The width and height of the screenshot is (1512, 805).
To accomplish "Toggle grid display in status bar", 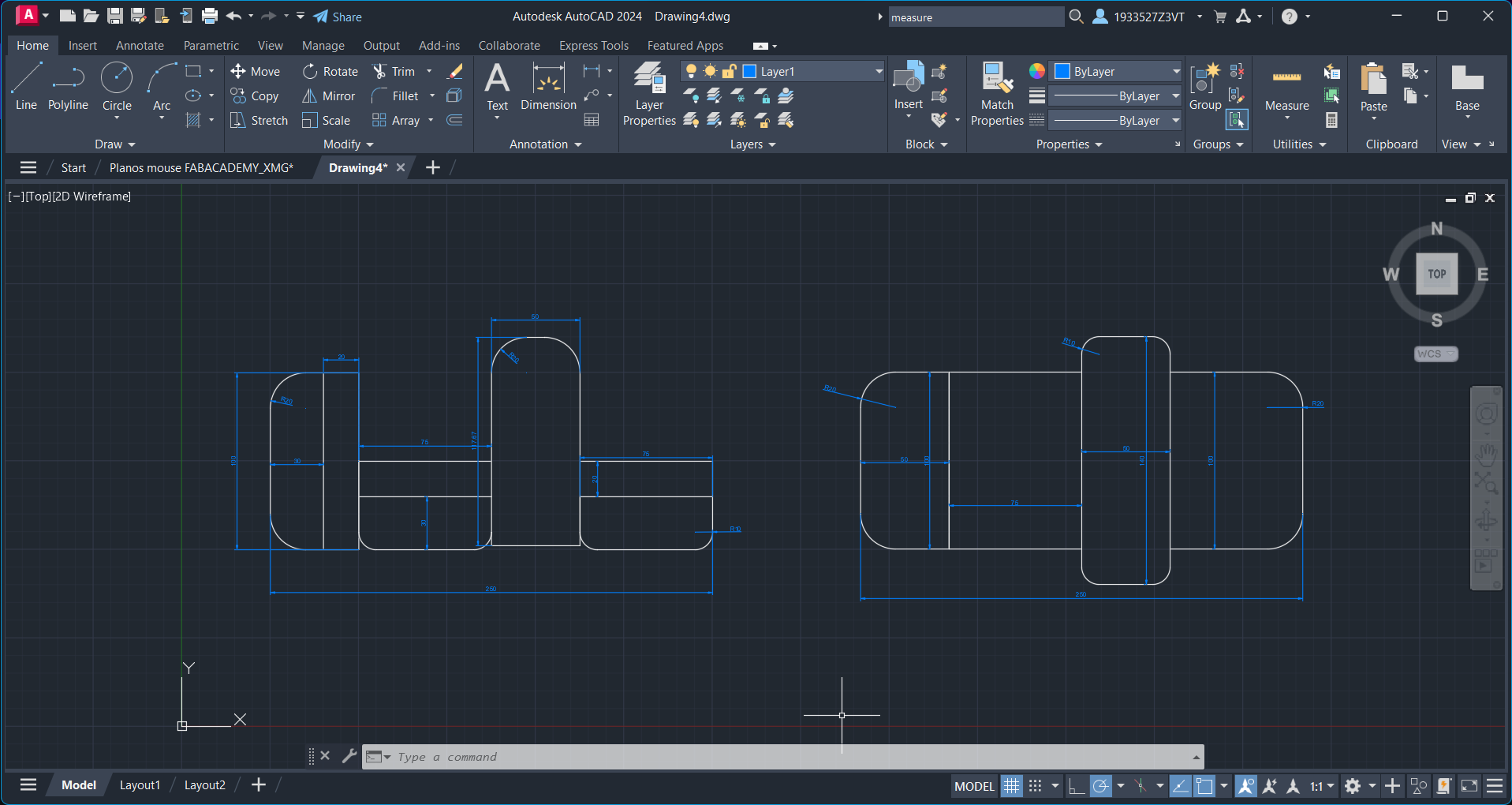I will pos(1011,786).
